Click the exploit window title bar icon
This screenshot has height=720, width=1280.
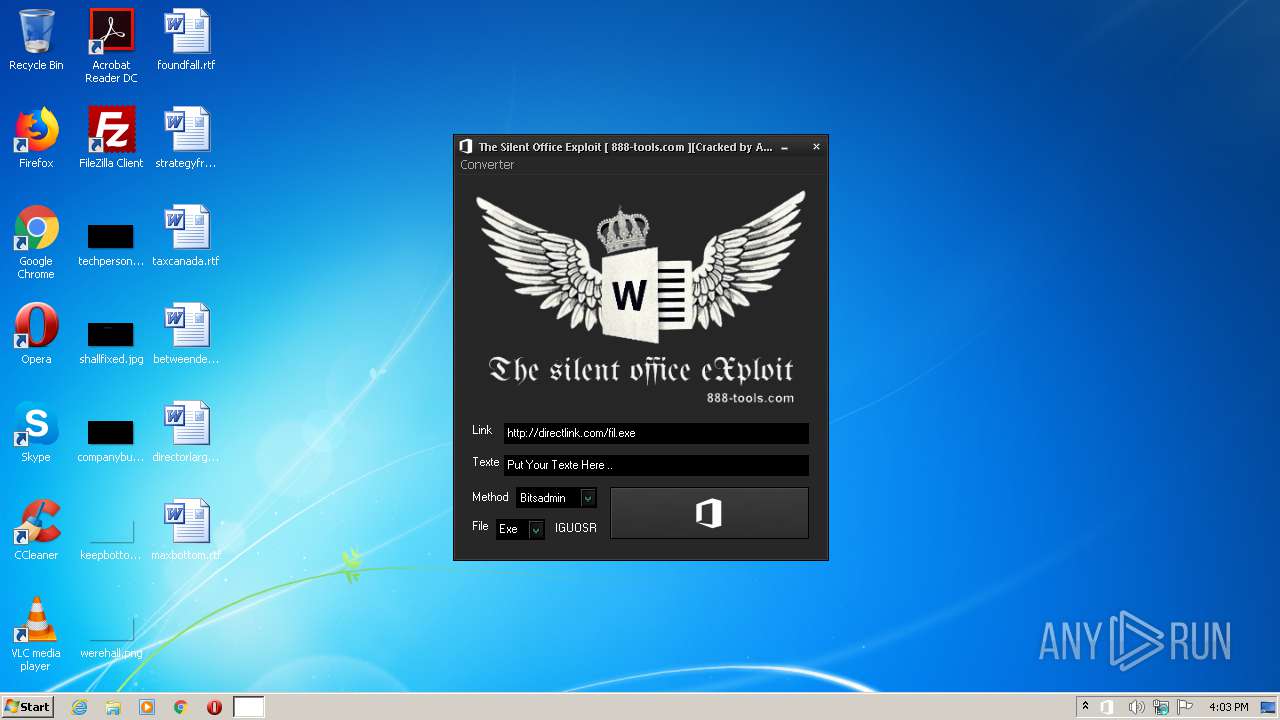tap(465, 147)
